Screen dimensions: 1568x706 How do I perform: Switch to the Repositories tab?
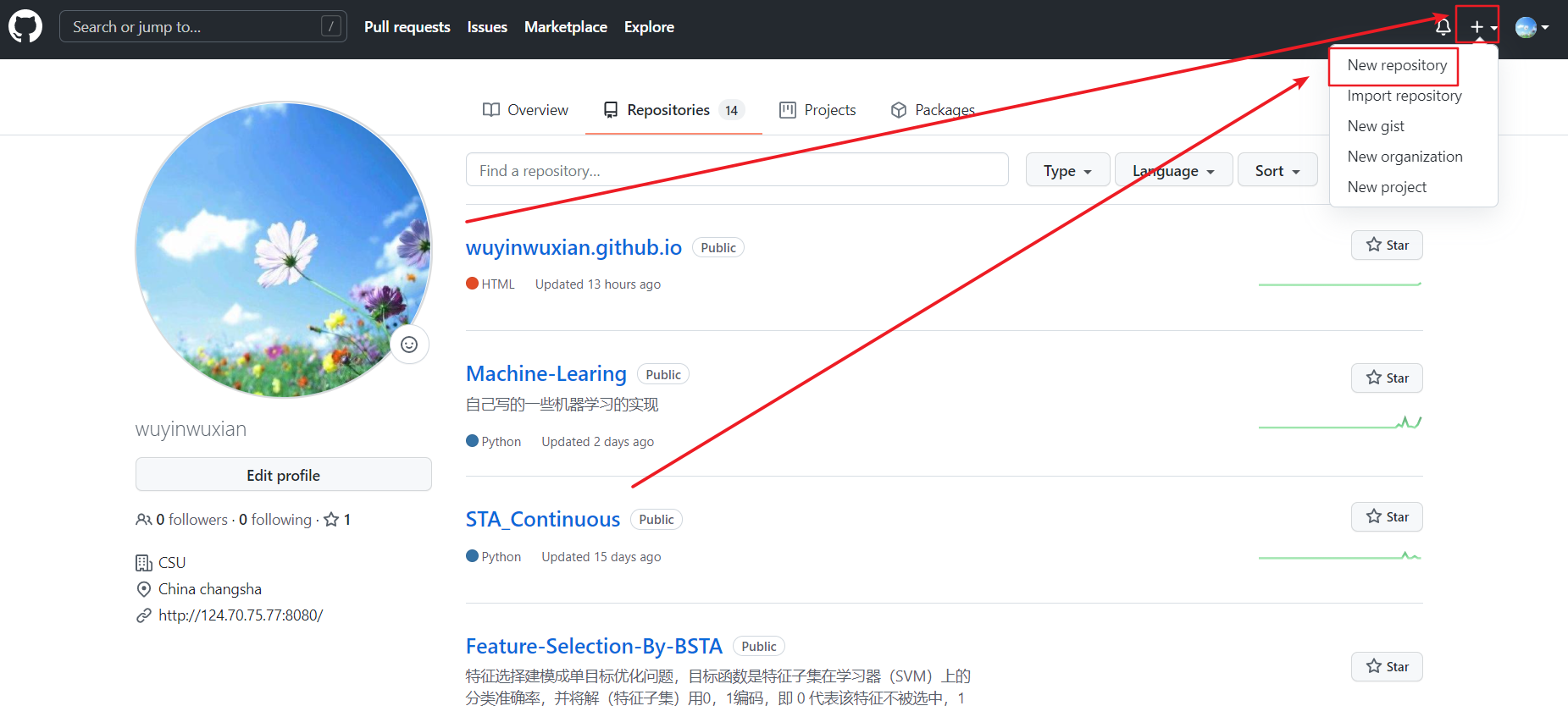(x=673, y=110)
